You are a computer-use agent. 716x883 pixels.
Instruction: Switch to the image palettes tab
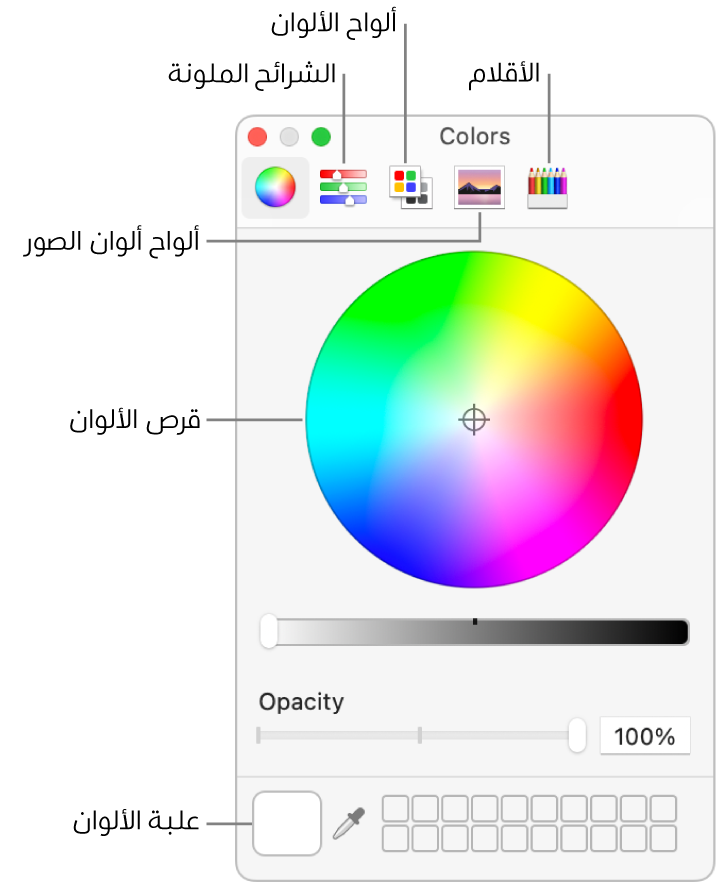click(x=479, y=187)
